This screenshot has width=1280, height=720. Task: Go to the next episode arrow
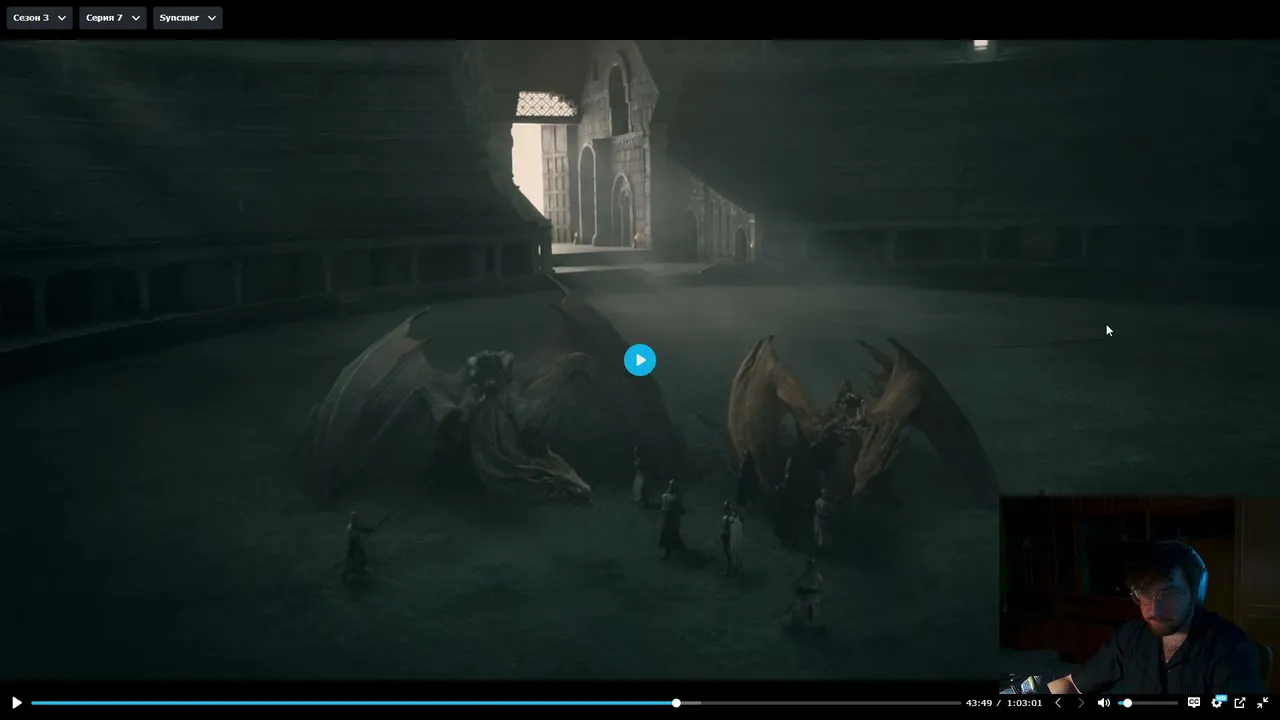point(1080,703)
